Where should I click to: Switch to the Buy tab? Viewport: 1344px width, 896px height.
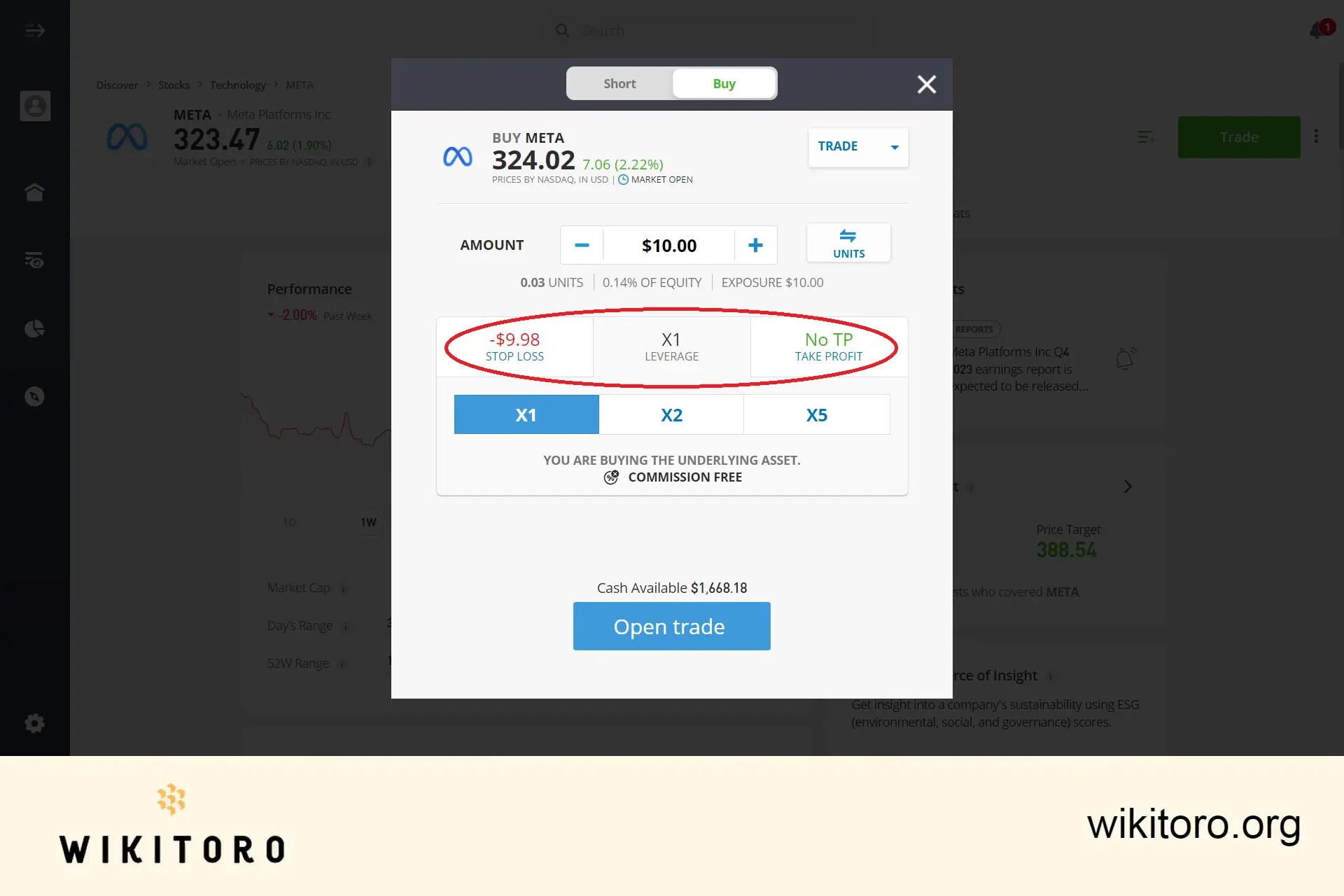point(723,83)
